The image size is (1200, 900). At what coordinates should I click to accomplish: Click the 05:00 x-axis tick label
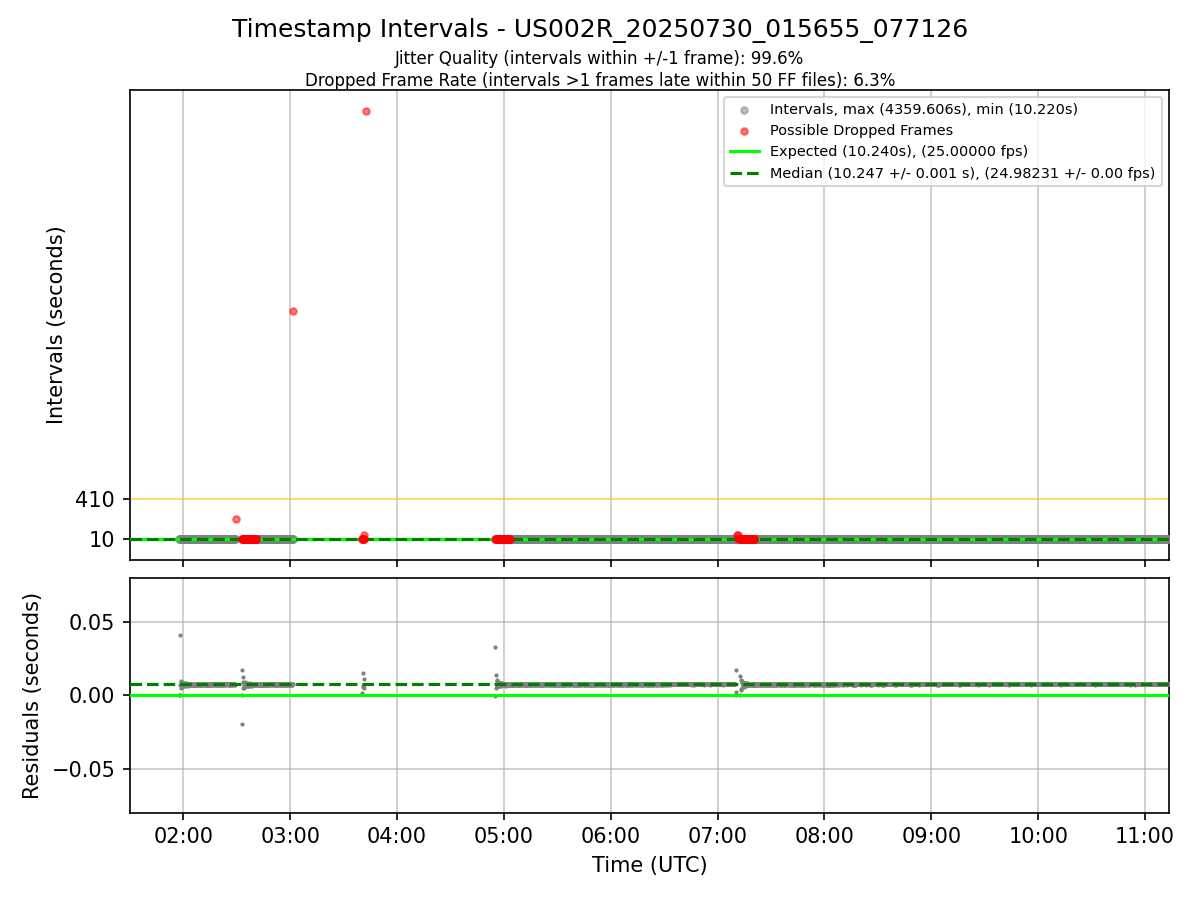click(504, 836)
